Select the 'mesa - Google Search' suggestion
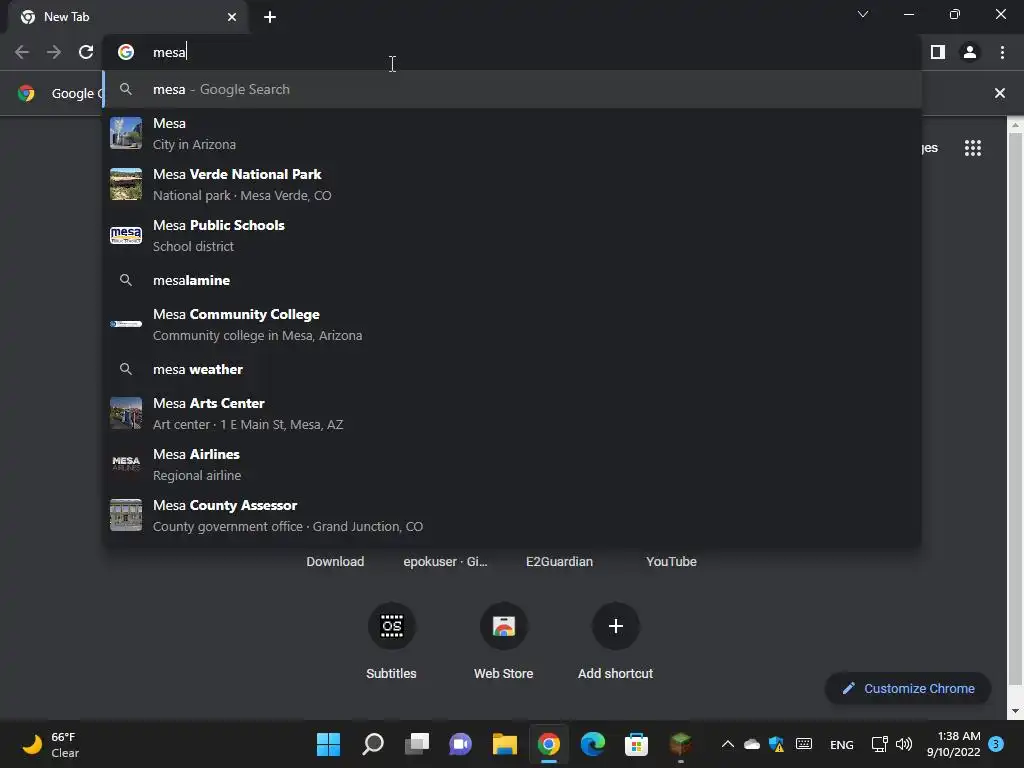Viewport: 1024px width, 768px height. pyautogui.click(x=512, y=89)
